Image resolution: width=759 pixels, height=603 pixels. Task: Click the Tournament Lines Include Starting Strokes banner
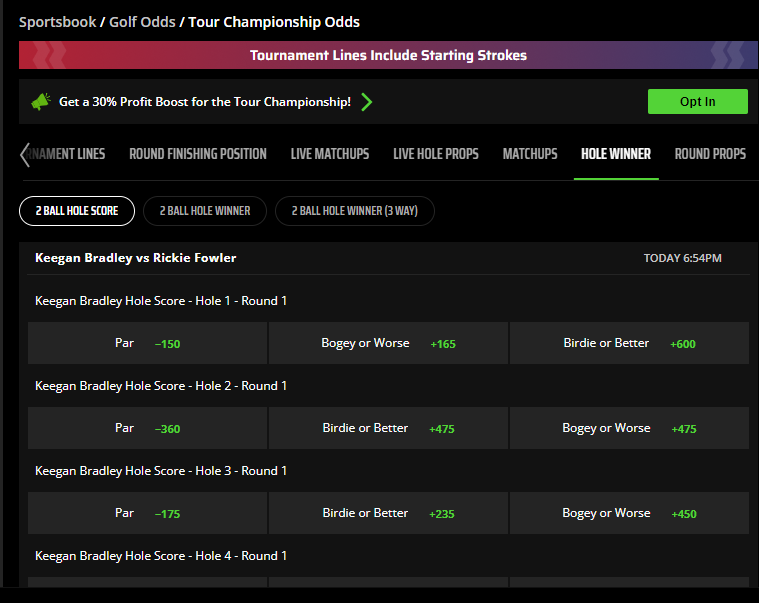click(x=388, y=55)
